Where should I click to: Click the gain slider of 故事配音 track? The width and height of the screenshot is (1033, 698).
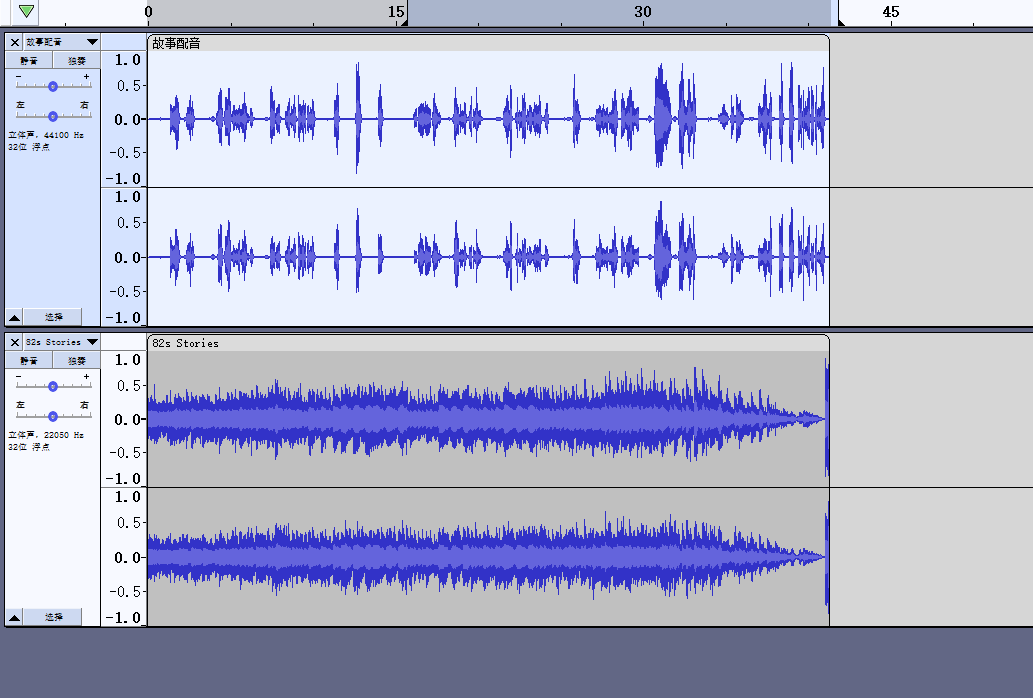(53, 86)
